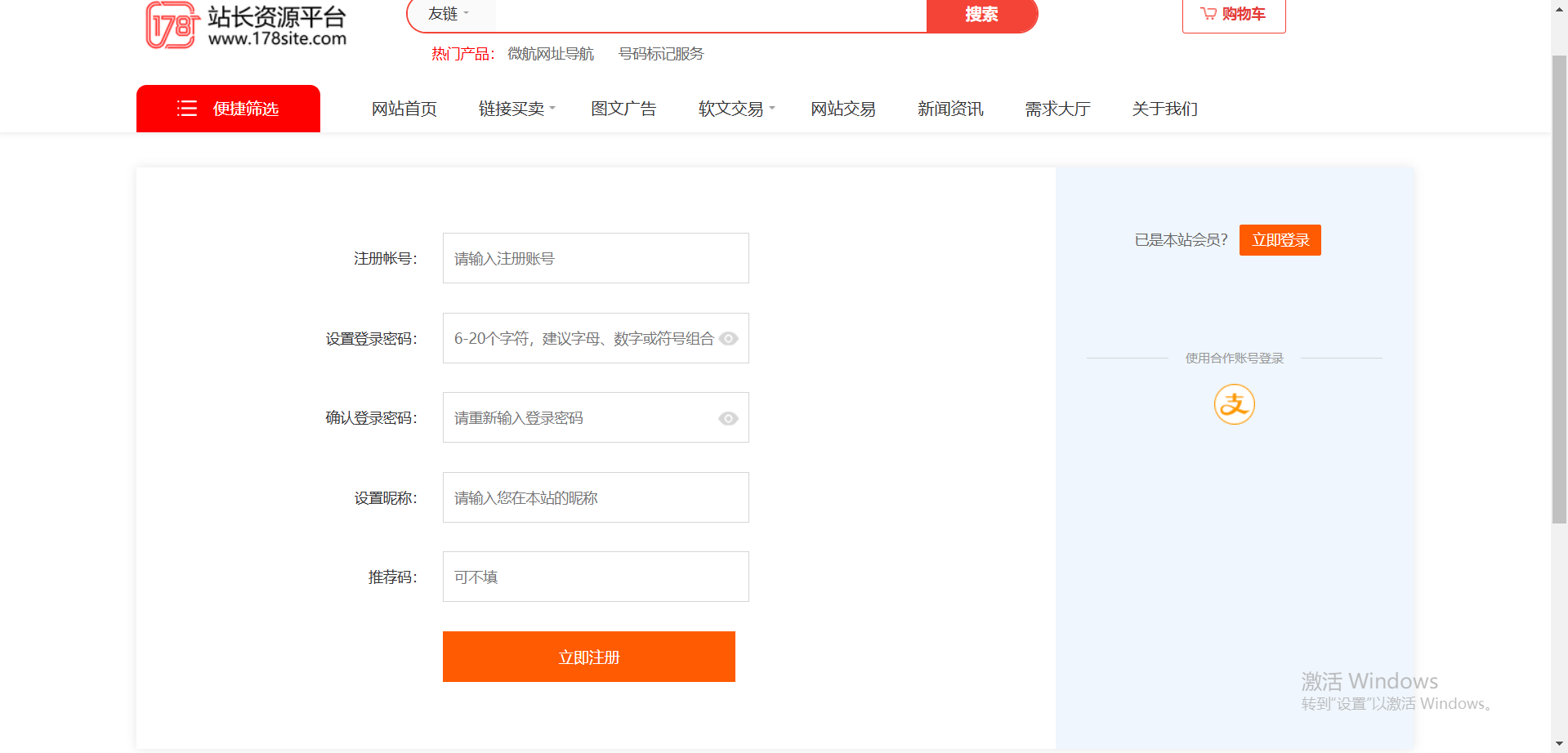Click the 立即登录 button

1280,240
